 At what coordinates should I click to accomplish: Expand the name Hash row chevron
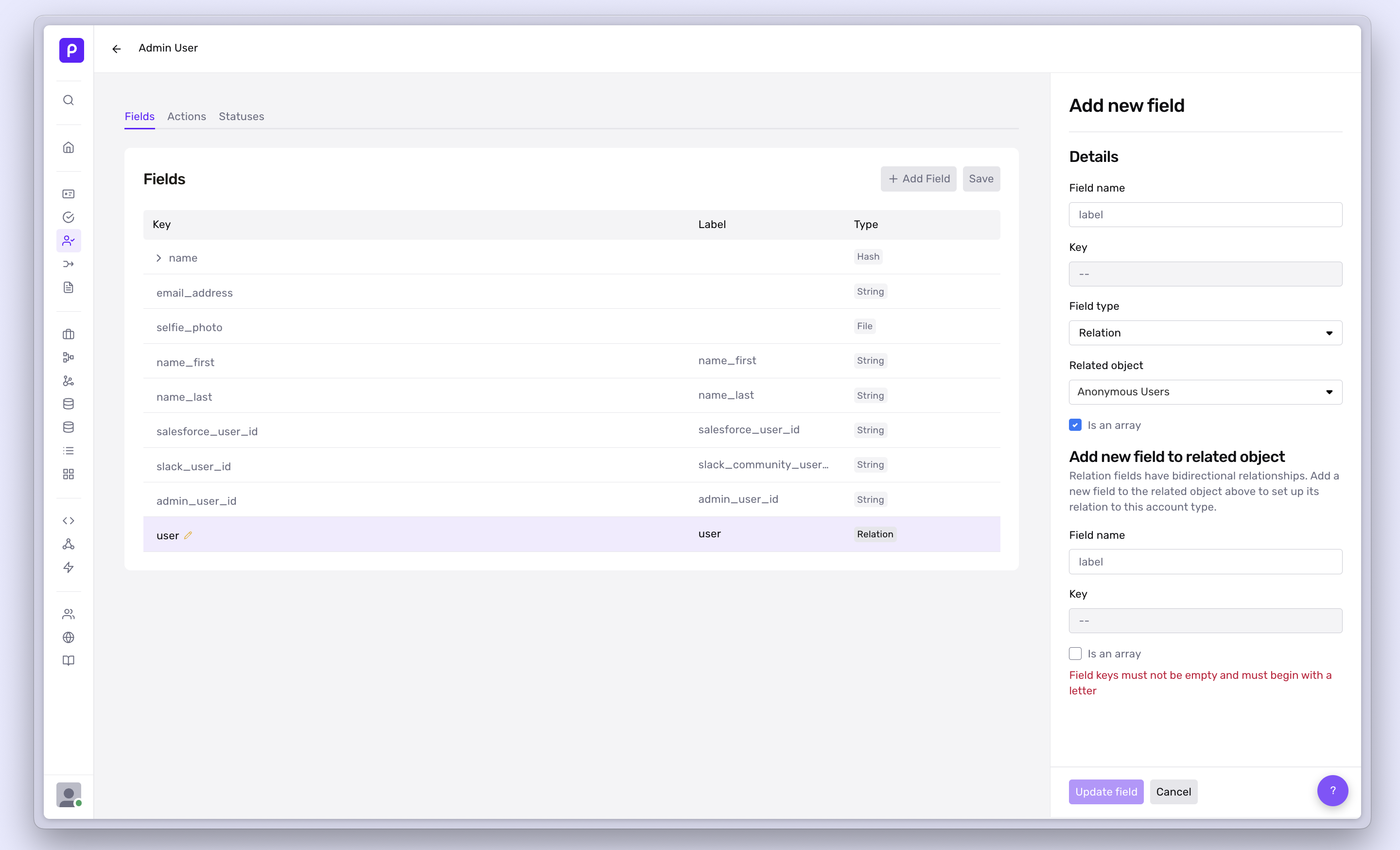click(158, 258)
